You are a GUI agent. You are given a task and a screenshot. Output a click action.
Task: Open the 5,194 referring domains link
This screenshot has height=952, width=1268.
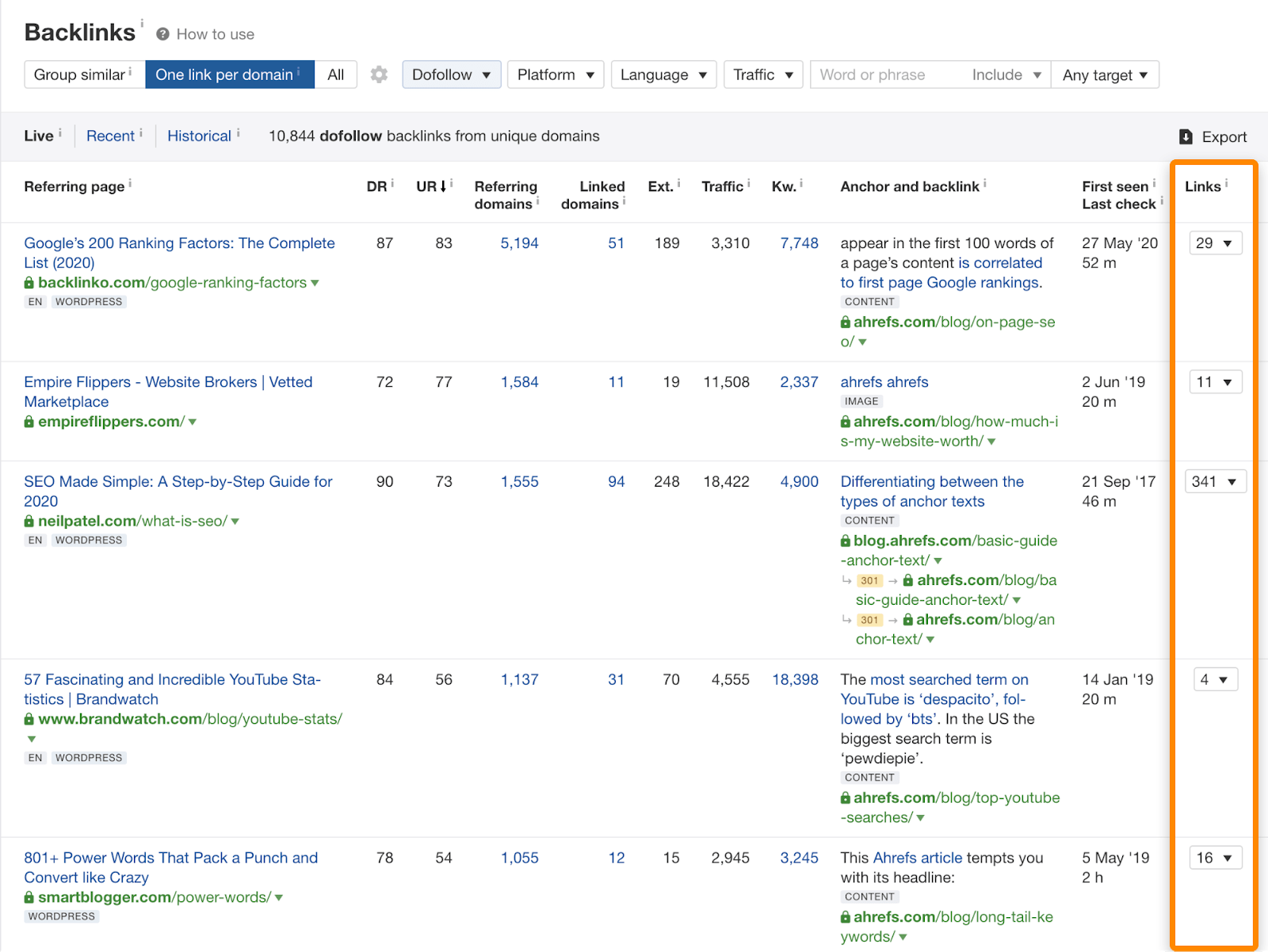pos(519,243)
